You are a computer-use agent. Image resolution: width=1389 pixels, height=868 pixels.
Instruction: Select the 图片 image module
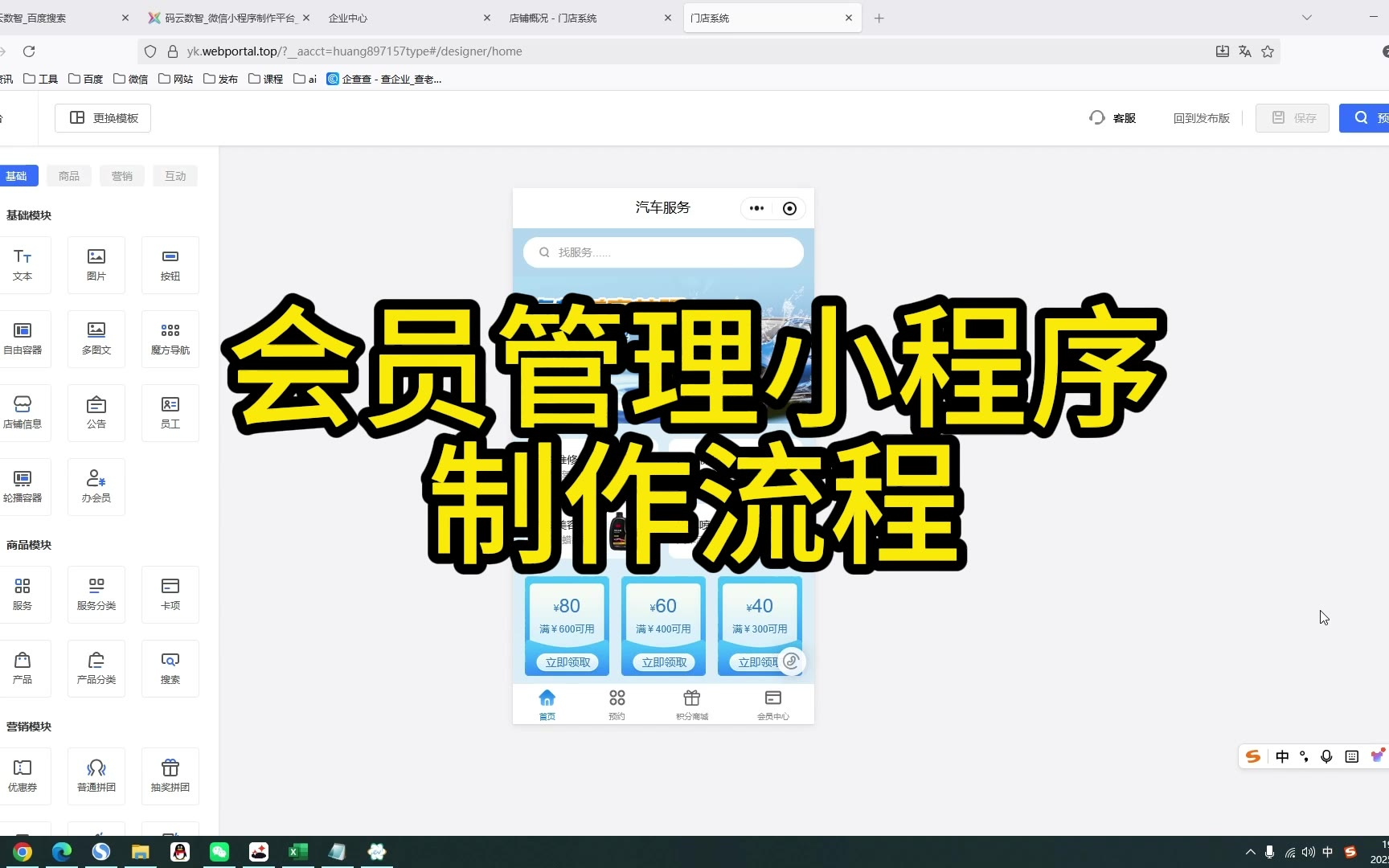pos(96,264)
